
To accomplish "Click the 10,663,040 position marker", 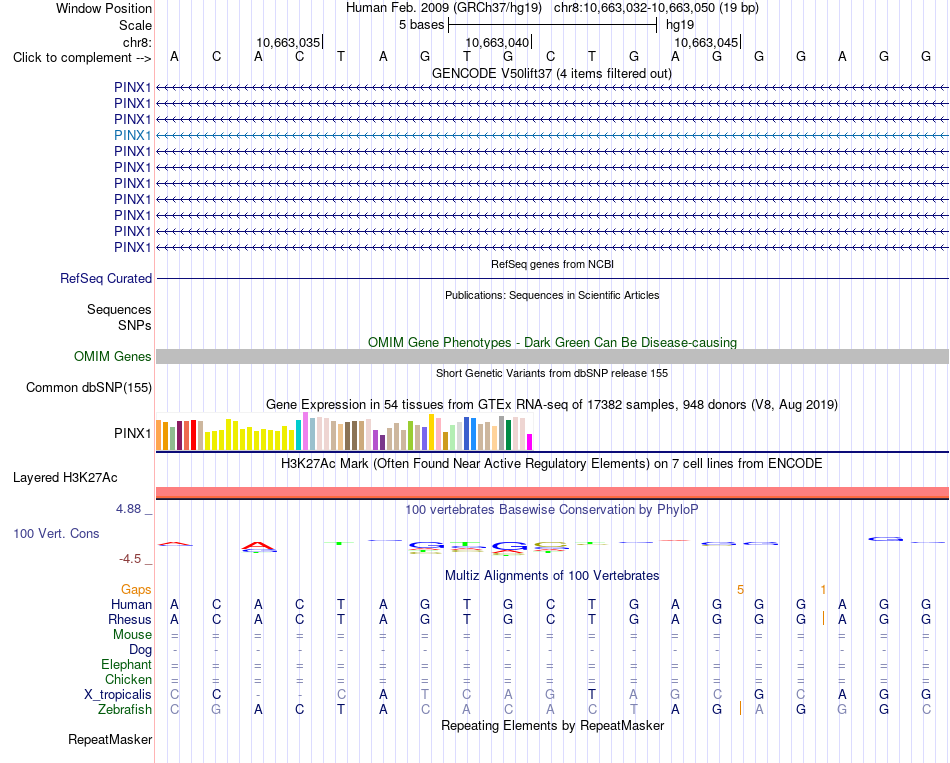I will point(497,42).
